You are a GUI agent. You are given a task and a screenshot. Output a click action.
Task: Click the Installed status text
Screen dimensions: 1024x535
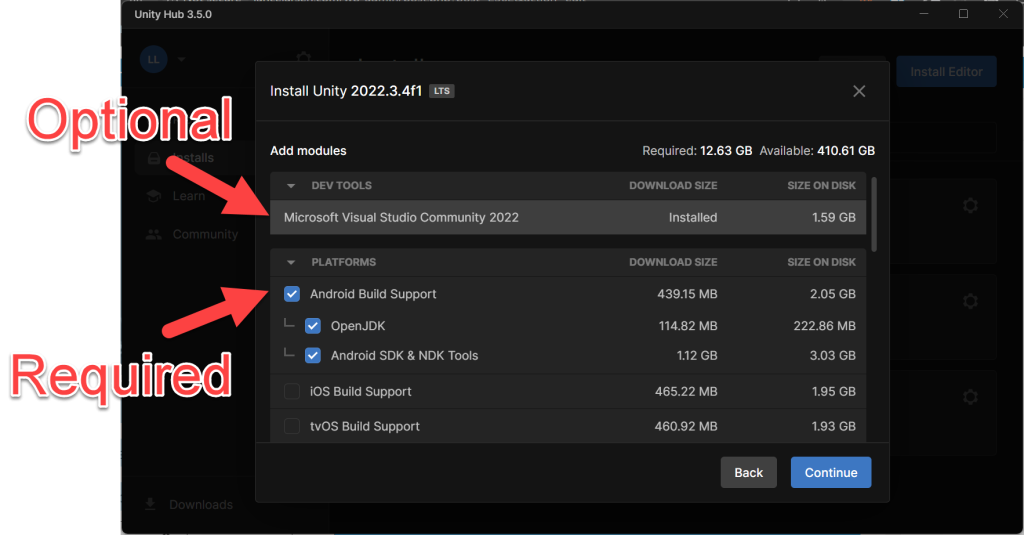[693, 218]
